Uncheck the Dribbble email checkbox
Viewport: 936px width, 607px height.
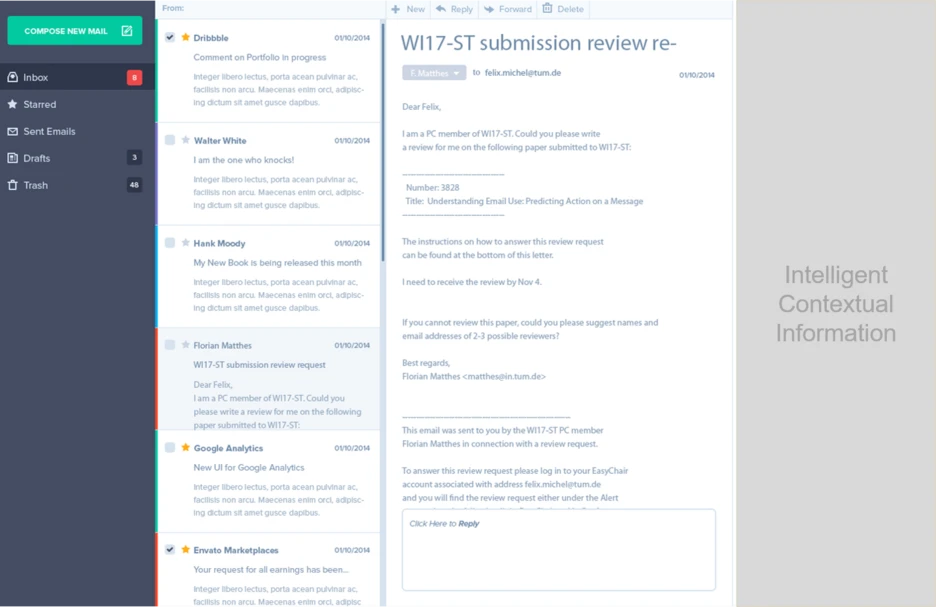coord(170,37)
